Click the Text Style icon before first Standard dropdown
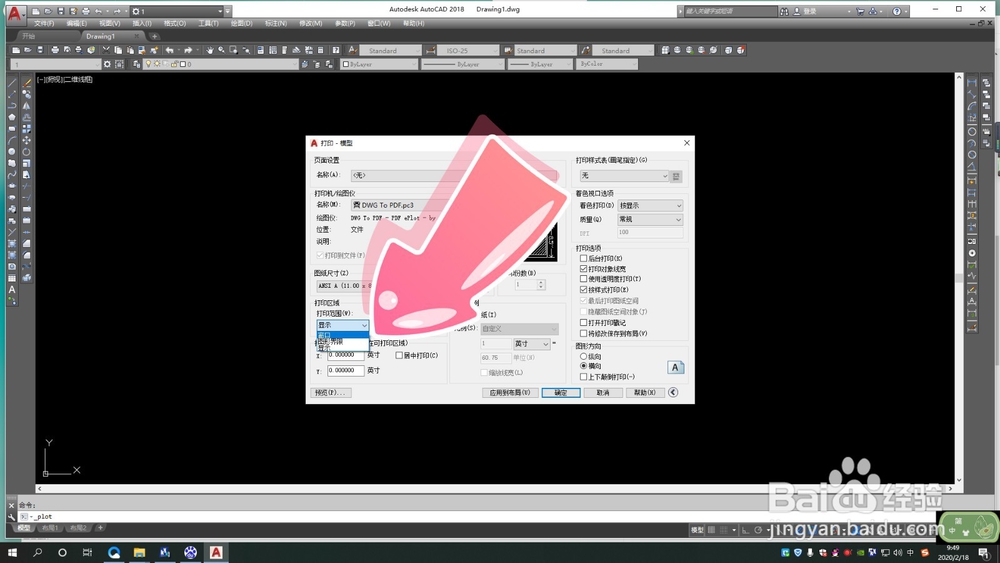Image resolution: width=1000 pixels, height=563 pixels. [x=353, y=50]
